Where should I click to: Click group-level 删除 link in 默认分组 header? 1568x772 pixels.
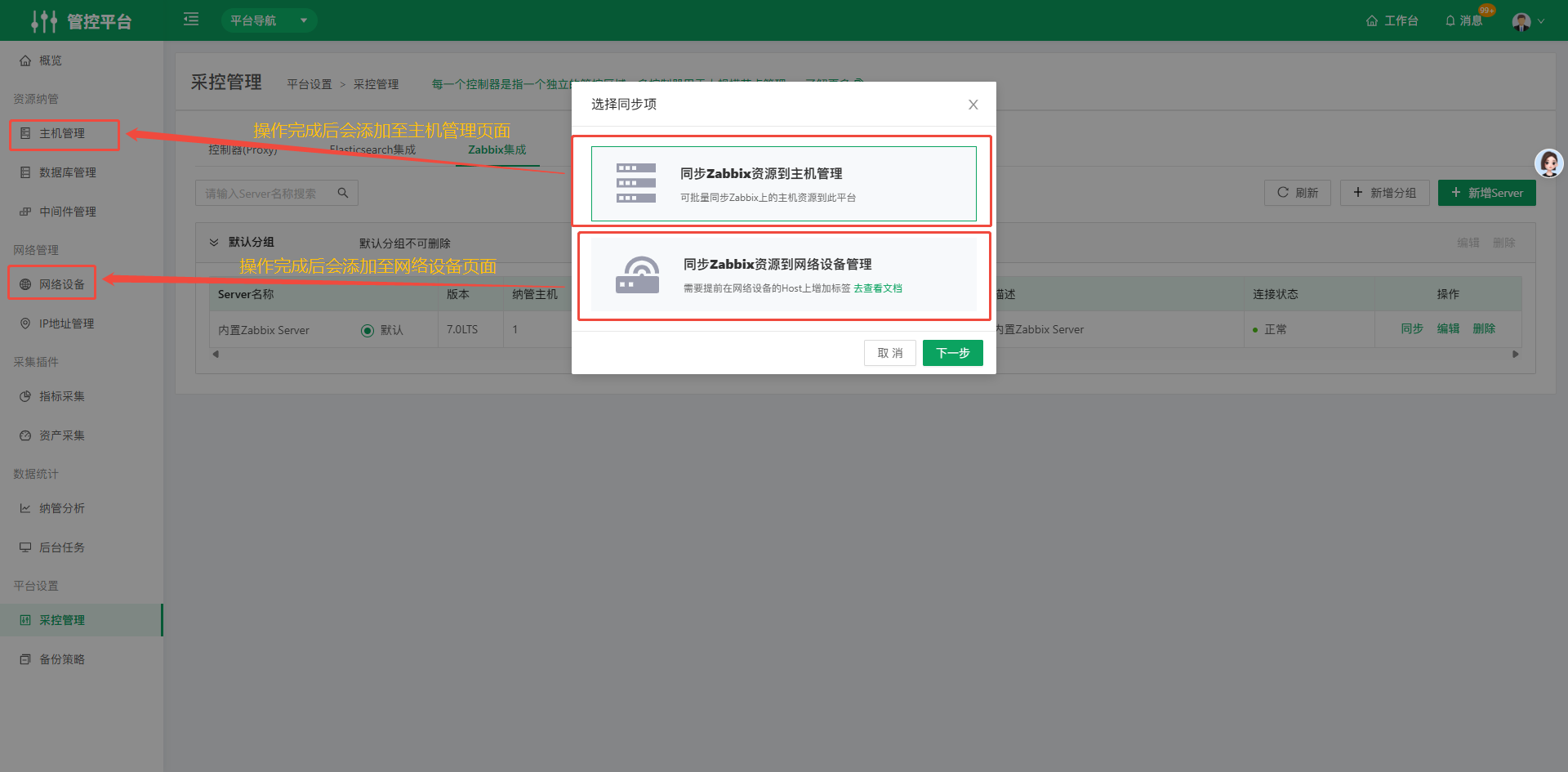click(x=1504, y=243)
